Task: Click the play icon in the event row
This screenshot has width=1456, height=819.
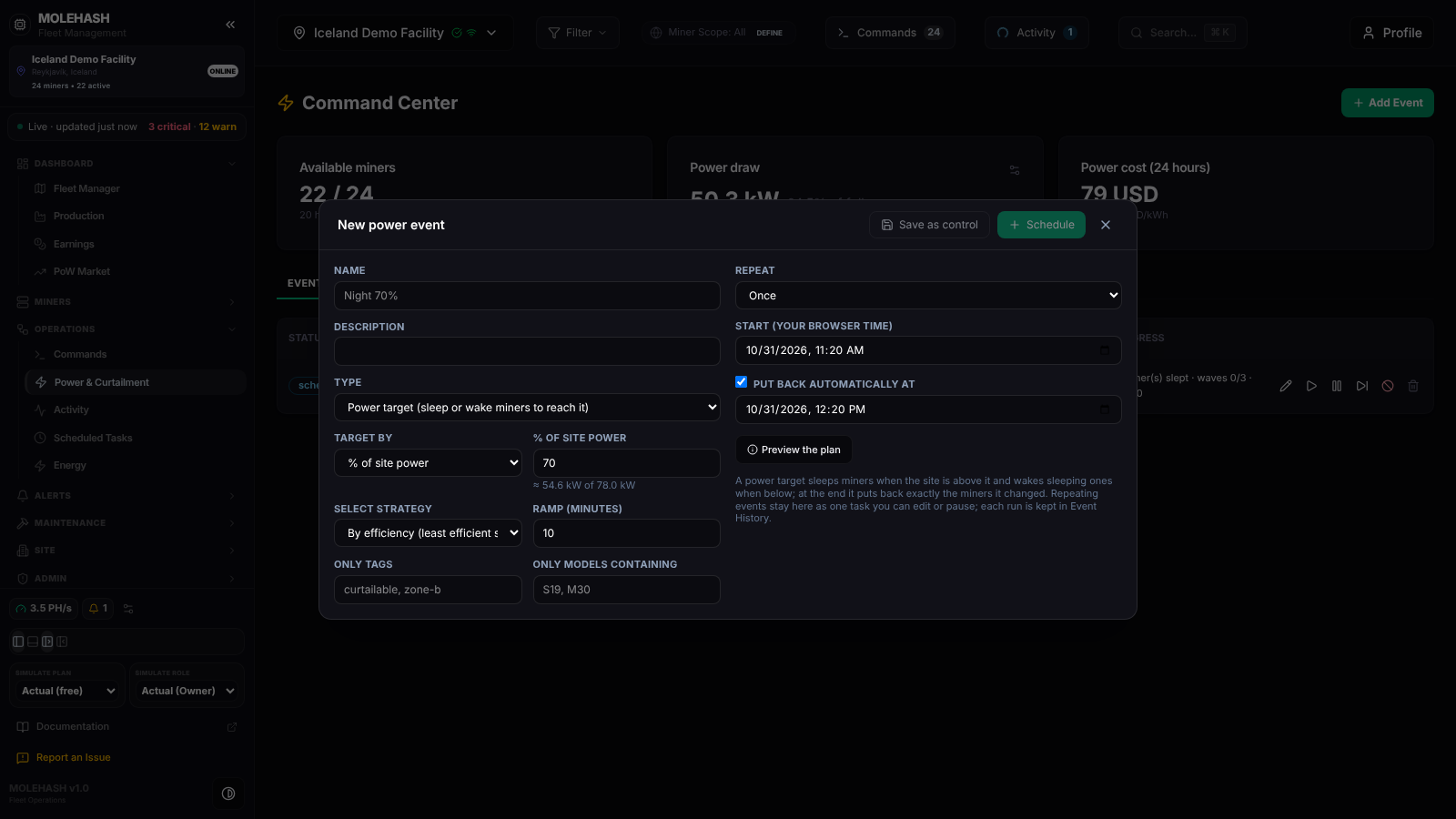Action: [1311, 386]
